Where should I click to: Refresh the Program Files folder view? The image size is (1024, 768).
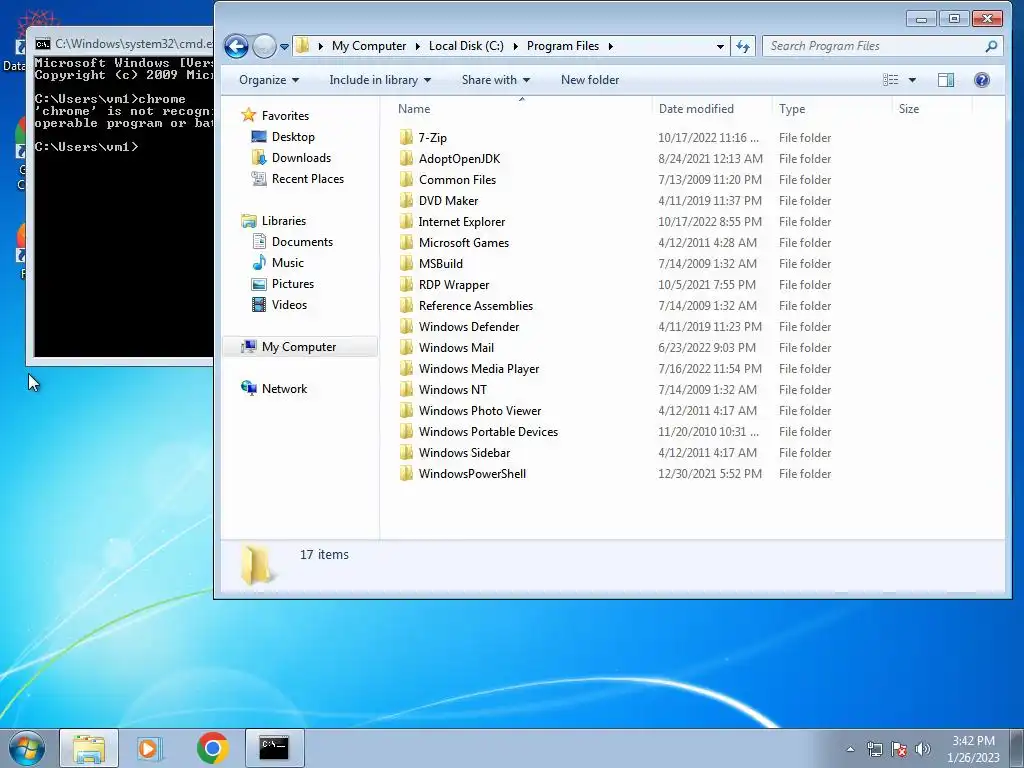(x=743, y=46)
